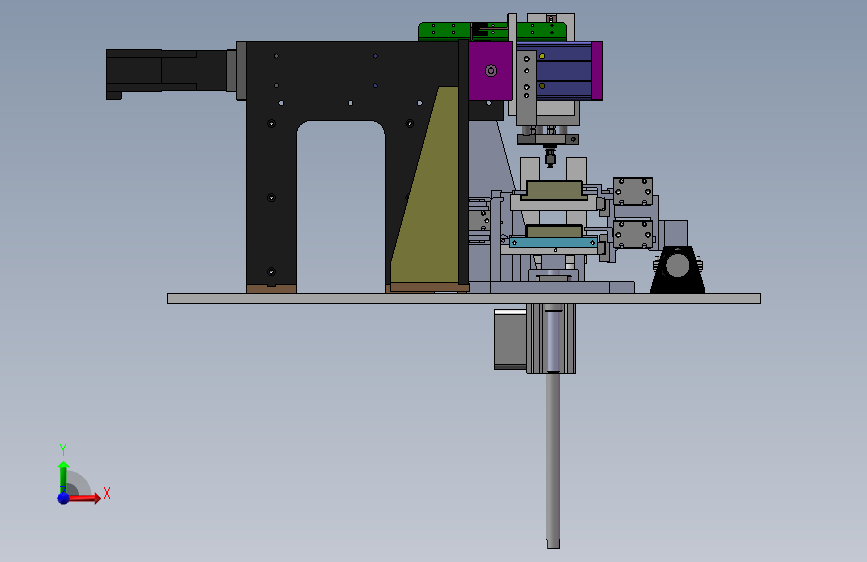867x562 pixels.
Task: Select the gray motor under the base plate
Action: 510,339
